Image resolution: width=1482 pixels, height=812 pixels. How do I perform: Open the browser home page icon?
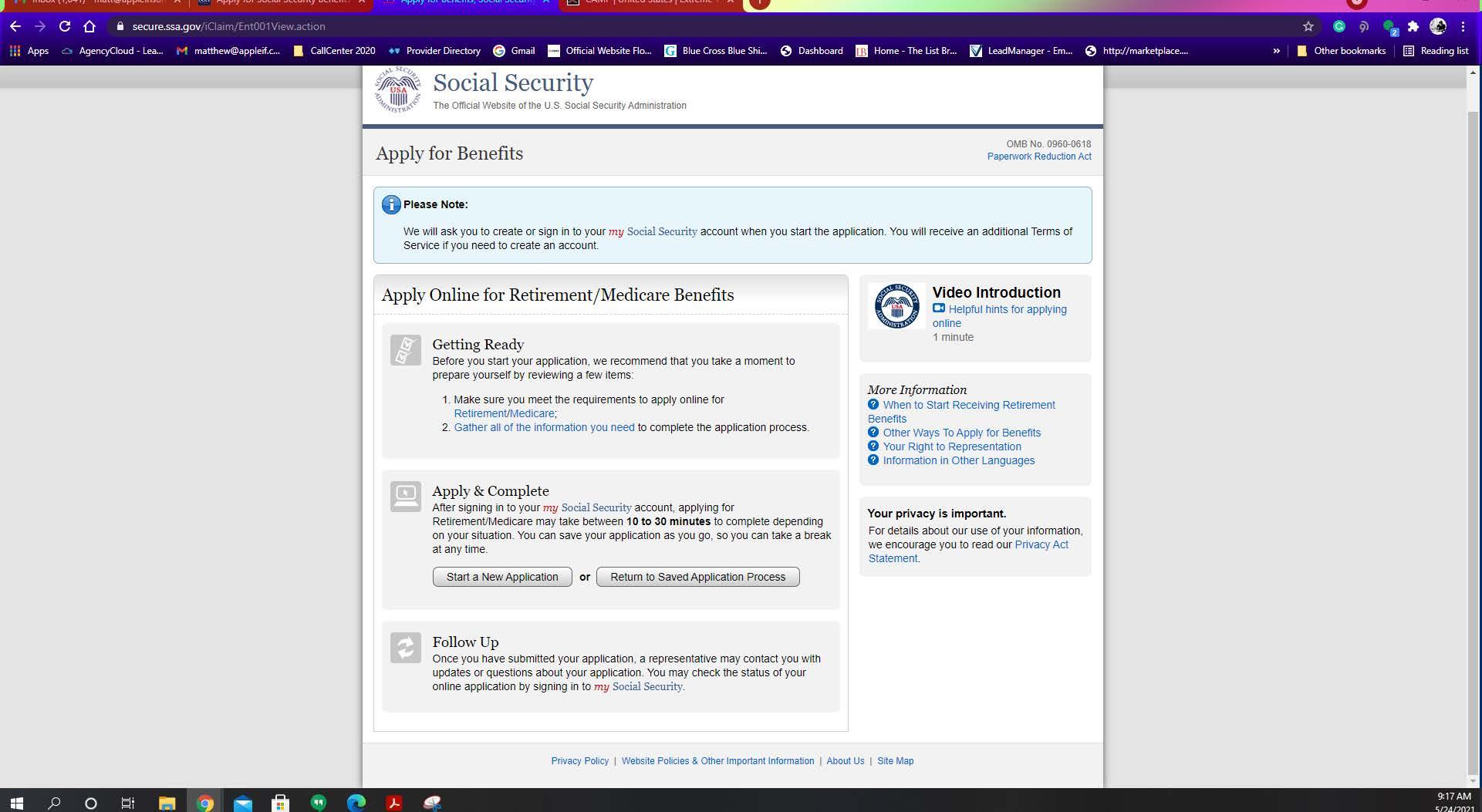pyautogui.click(x=89, y=26)
